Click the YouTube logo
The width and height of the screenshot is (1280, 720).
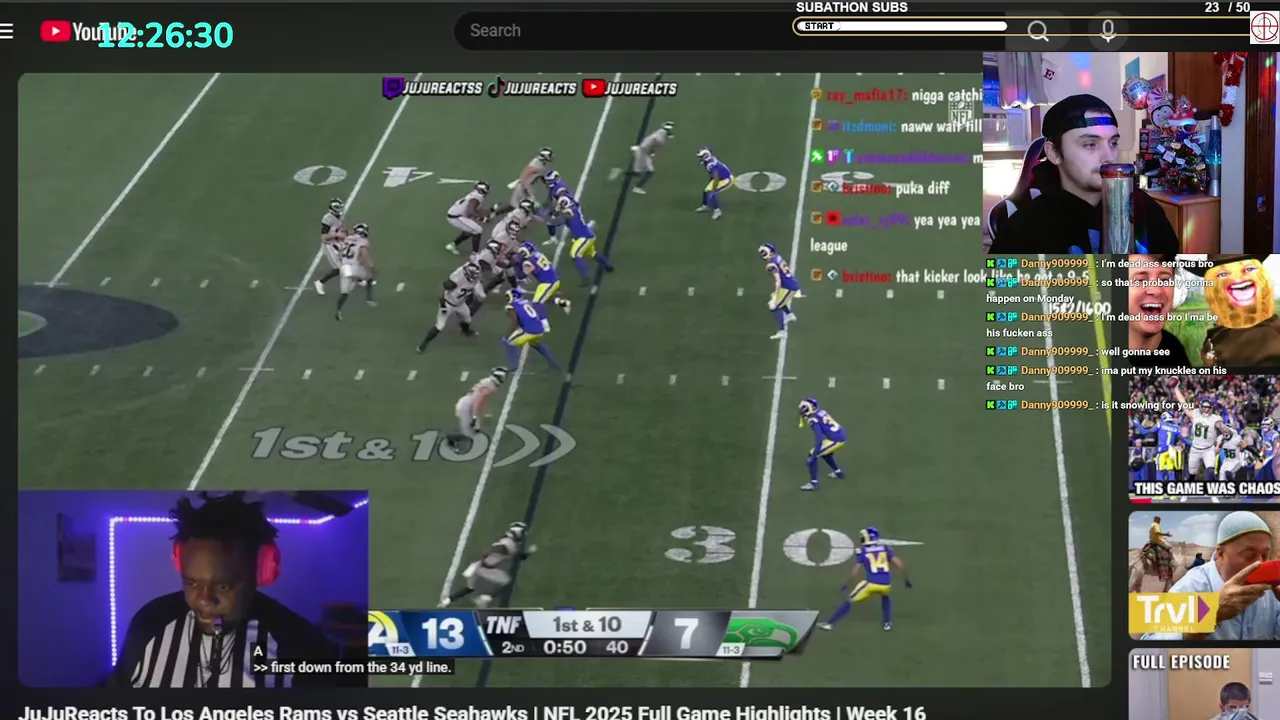coord(88,32)
